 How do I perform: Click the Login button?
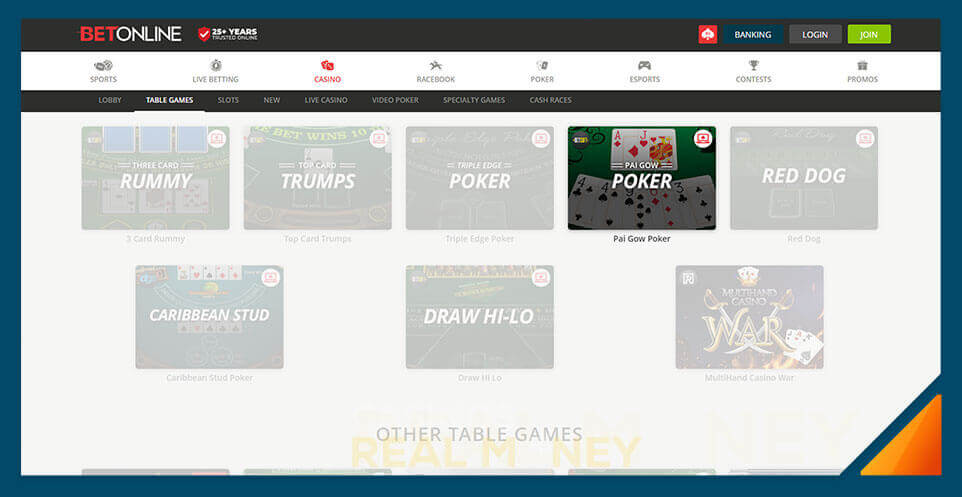pos(815,34)
